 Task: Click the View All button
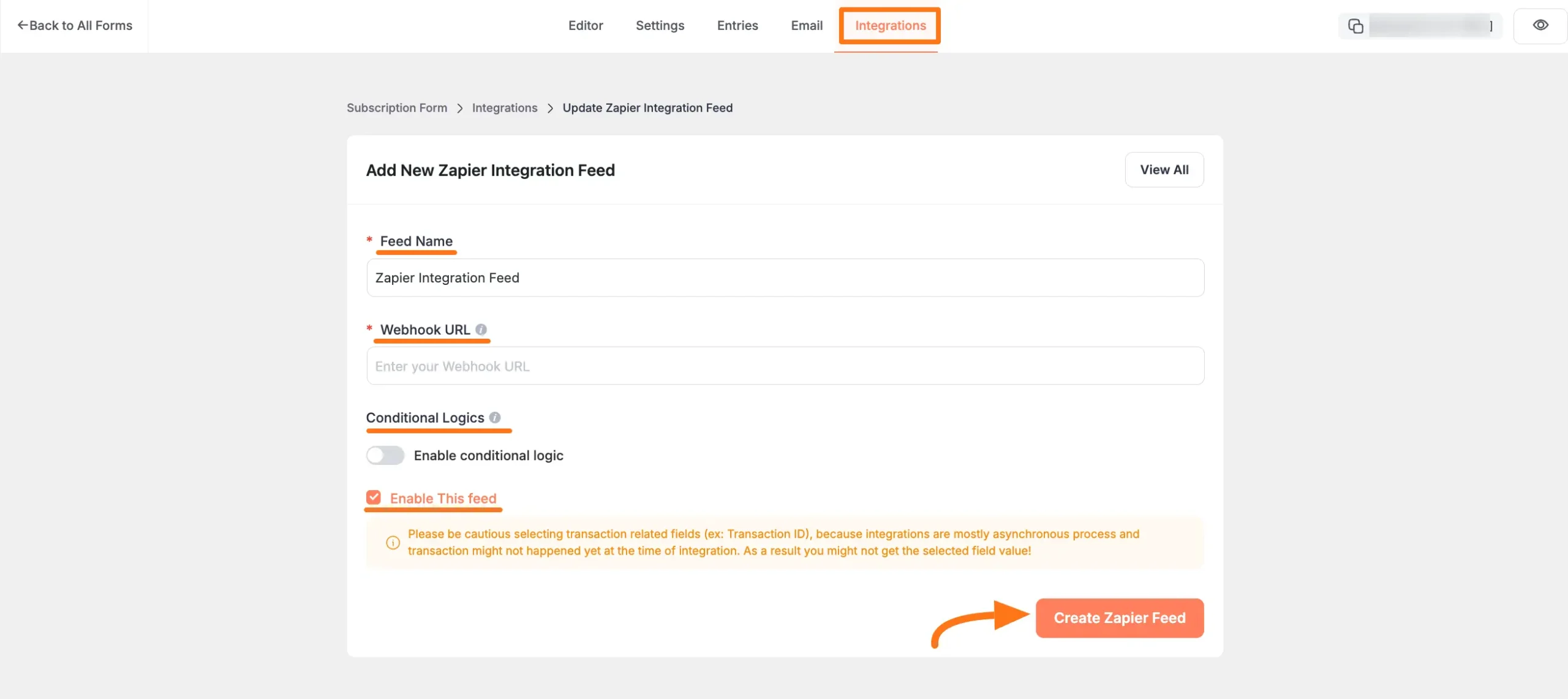[x=1164, y=170]
